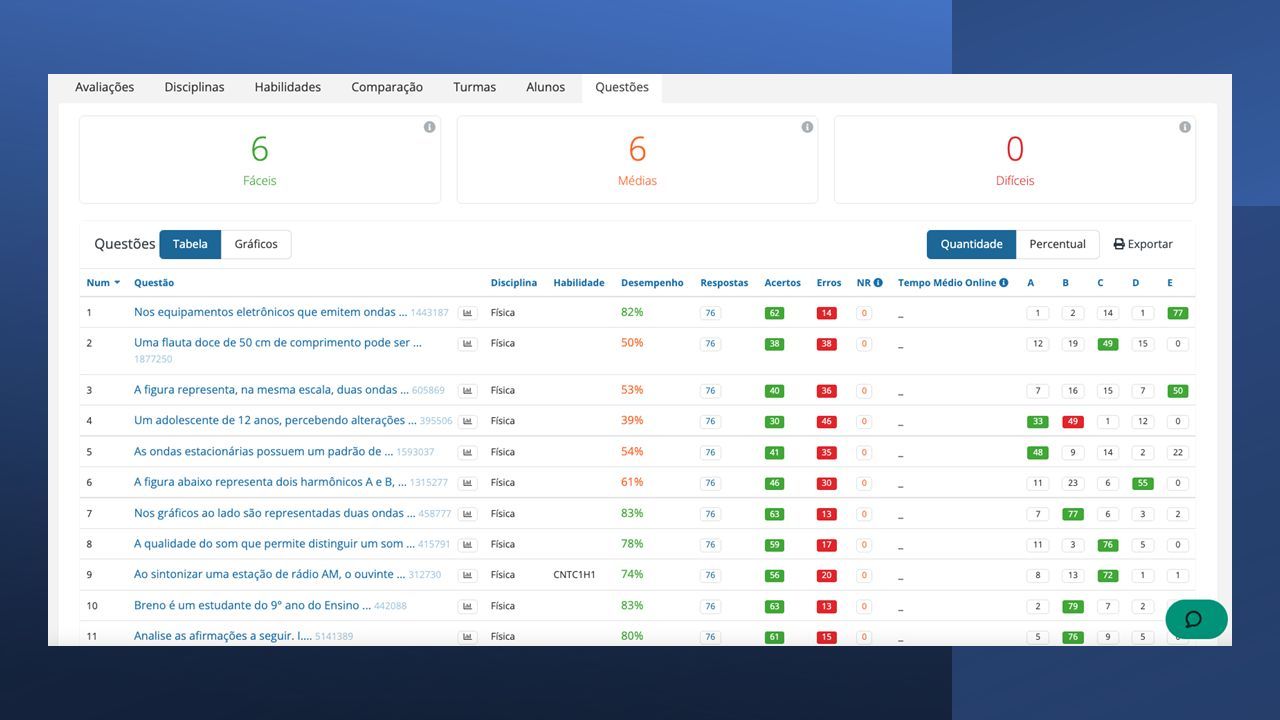Open question 'A figura abaixo representa dois harmônicos'

click(270, 482)
